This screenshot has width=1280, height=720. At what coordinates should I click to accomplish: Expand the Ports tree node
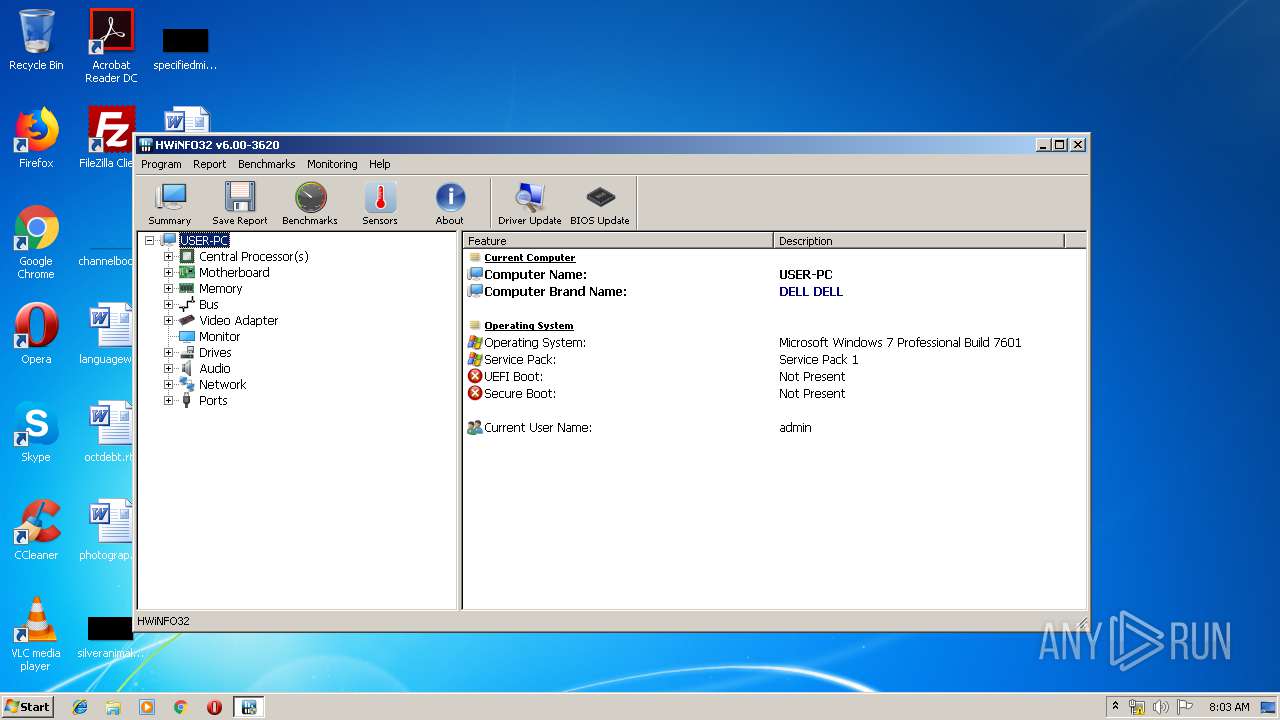point(168,400)
